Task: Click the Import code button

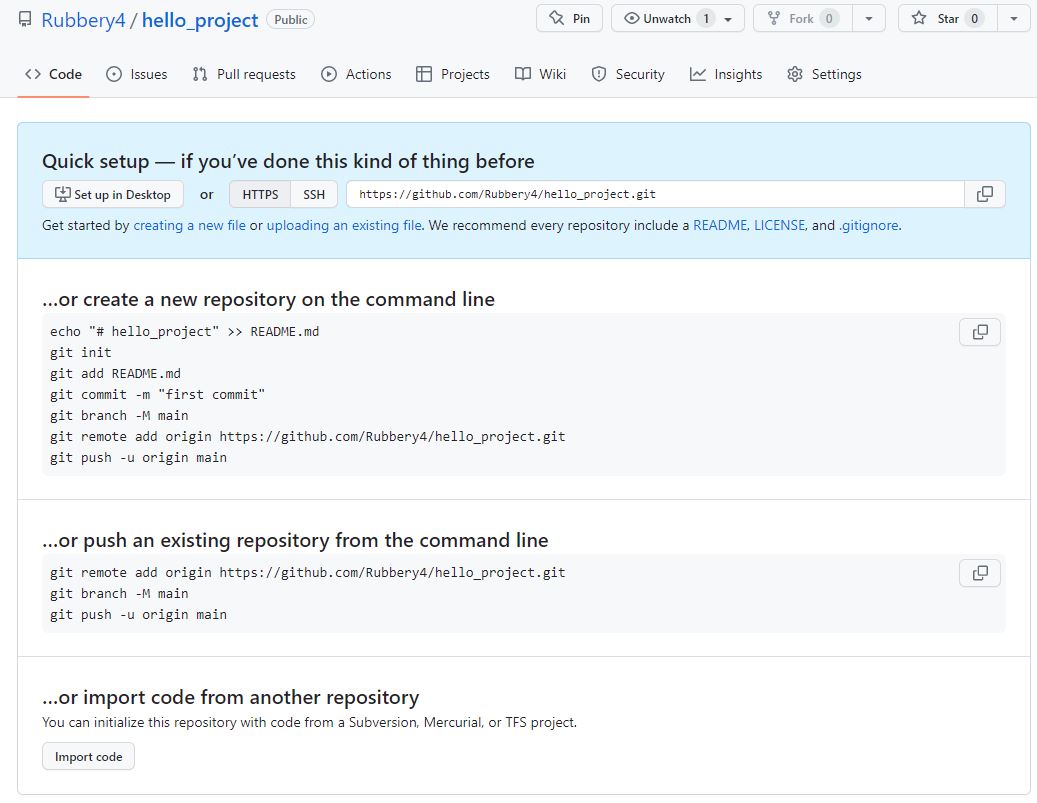Action: tap(89, 757)
